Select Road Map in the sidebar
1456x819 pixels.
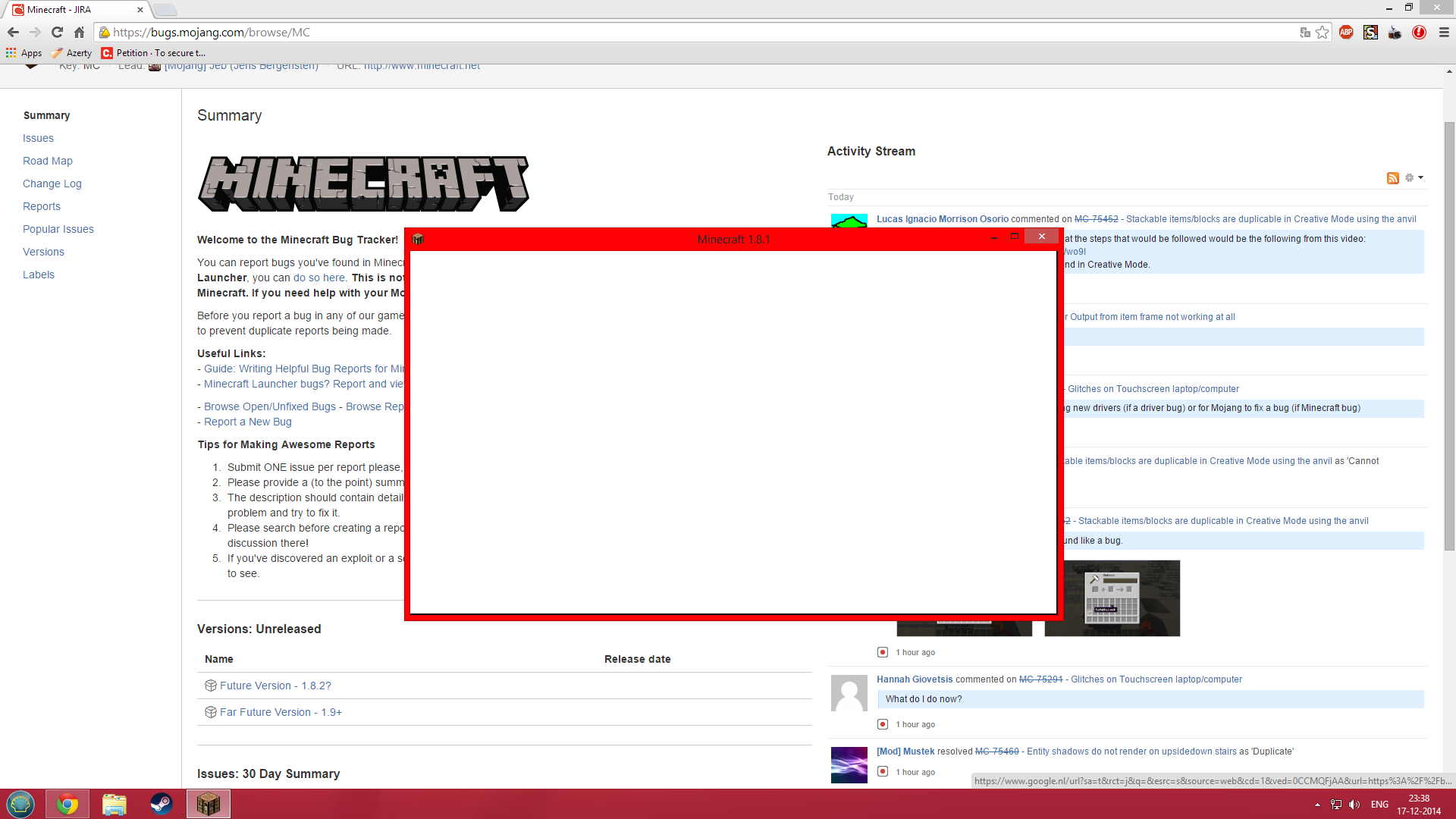tap(47, 161)
